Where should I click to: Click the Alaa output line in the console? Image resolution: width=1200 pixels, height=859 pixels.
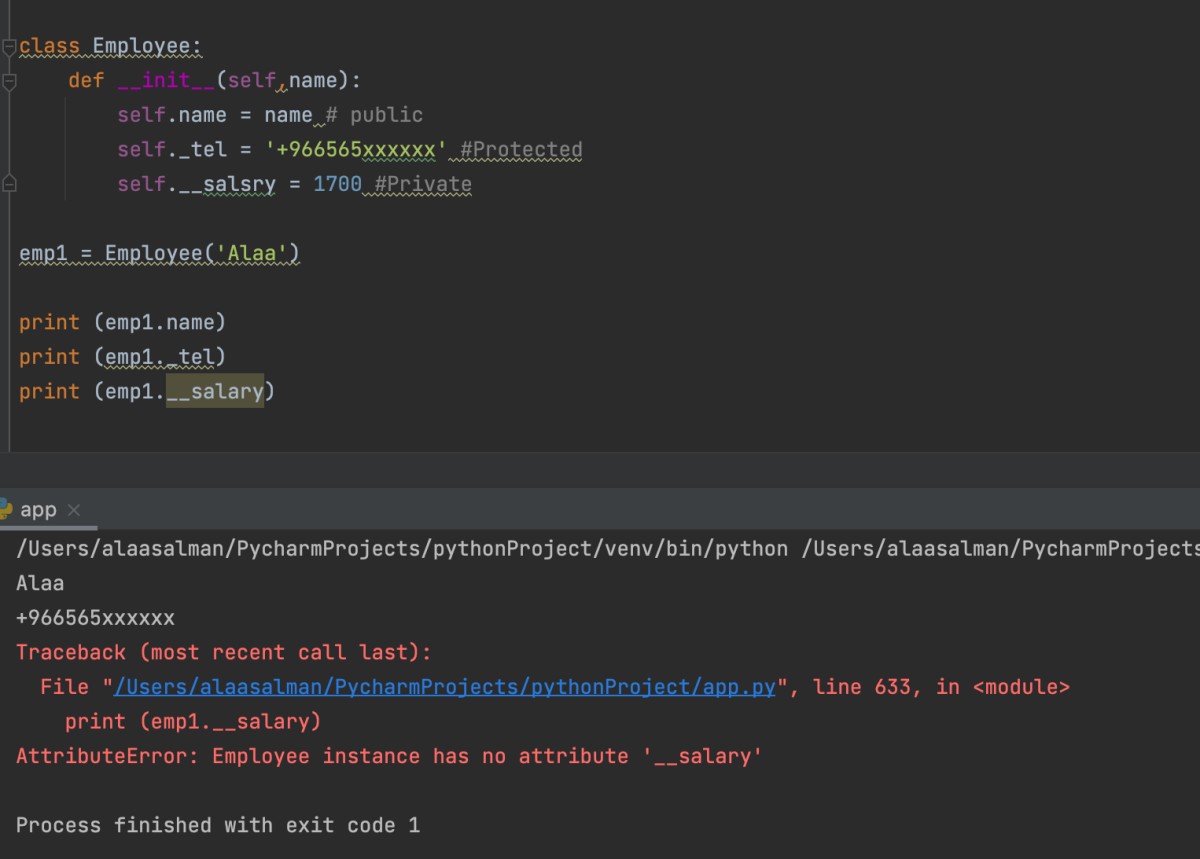tap(40, 583)
